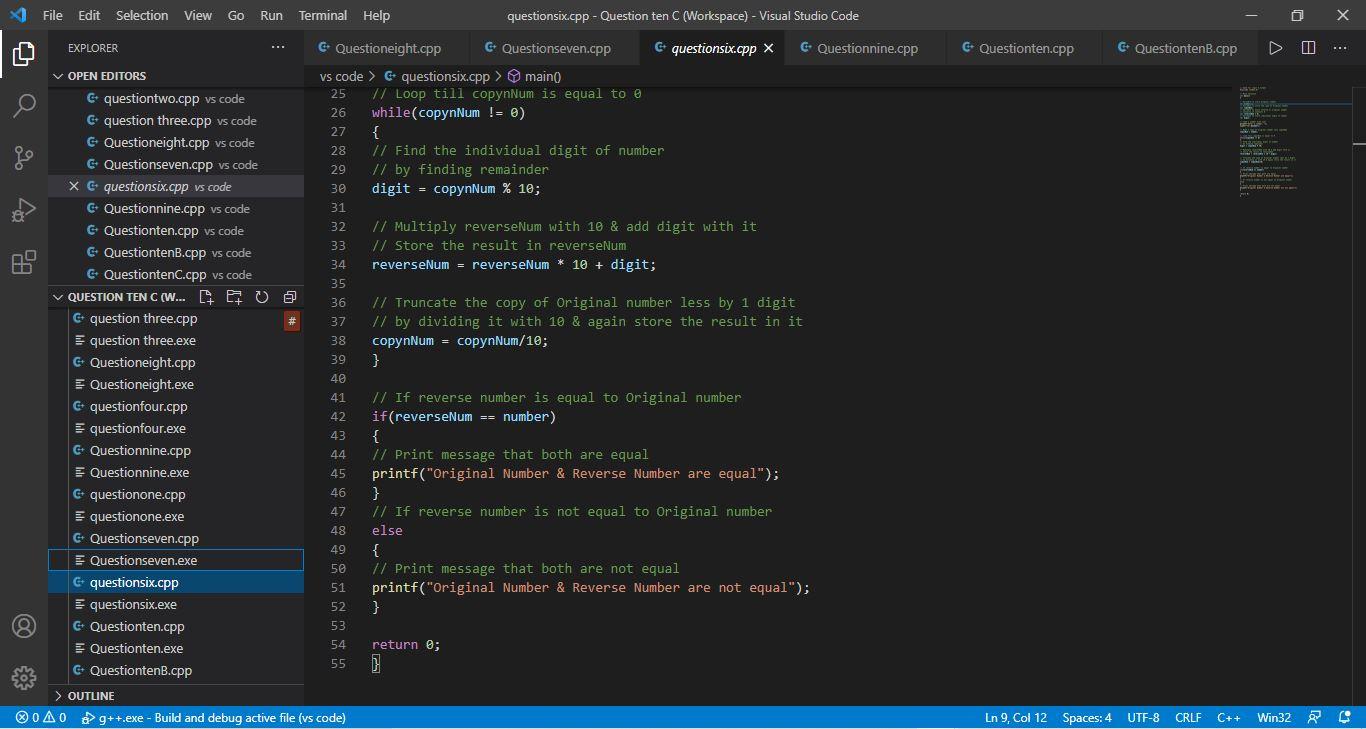Open the Search view in activity bar

[24, 105]
